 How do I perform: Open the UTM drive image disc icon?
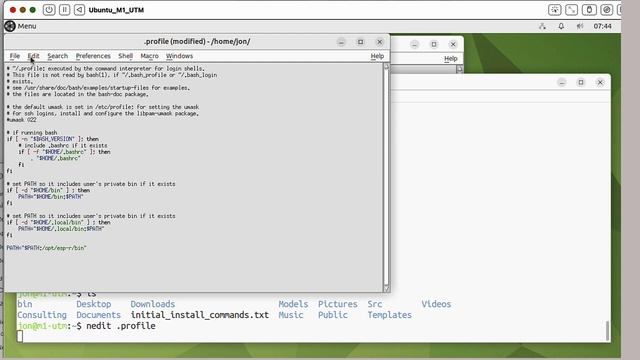tap(607, 10)
